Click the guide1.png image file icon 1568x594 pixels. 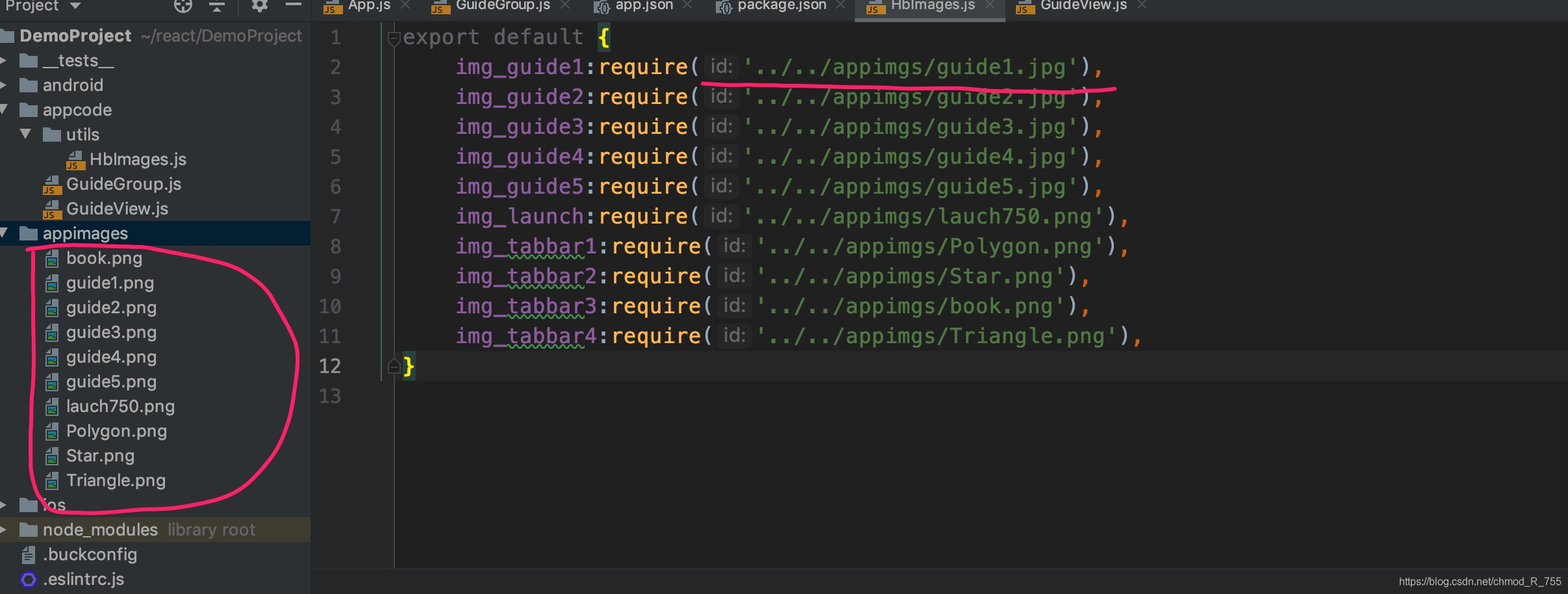[x=52, y=284]
